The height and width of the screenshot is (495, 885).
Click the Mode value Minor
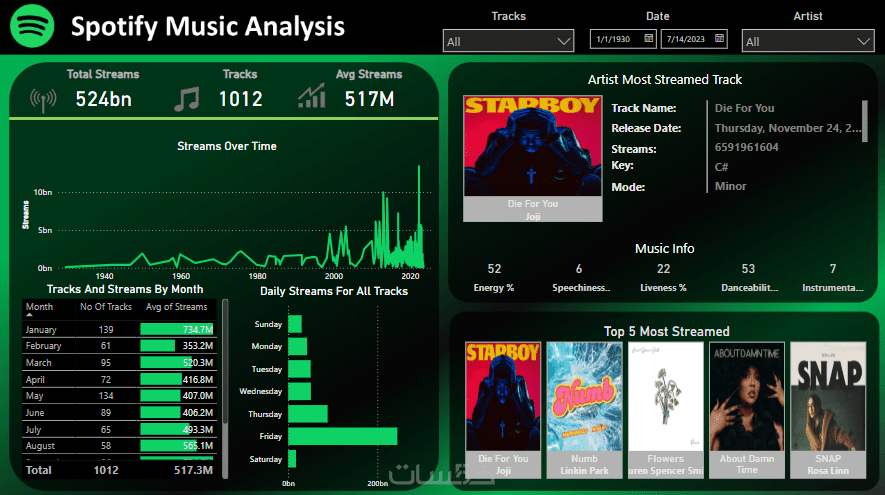(x=730, y=186)
